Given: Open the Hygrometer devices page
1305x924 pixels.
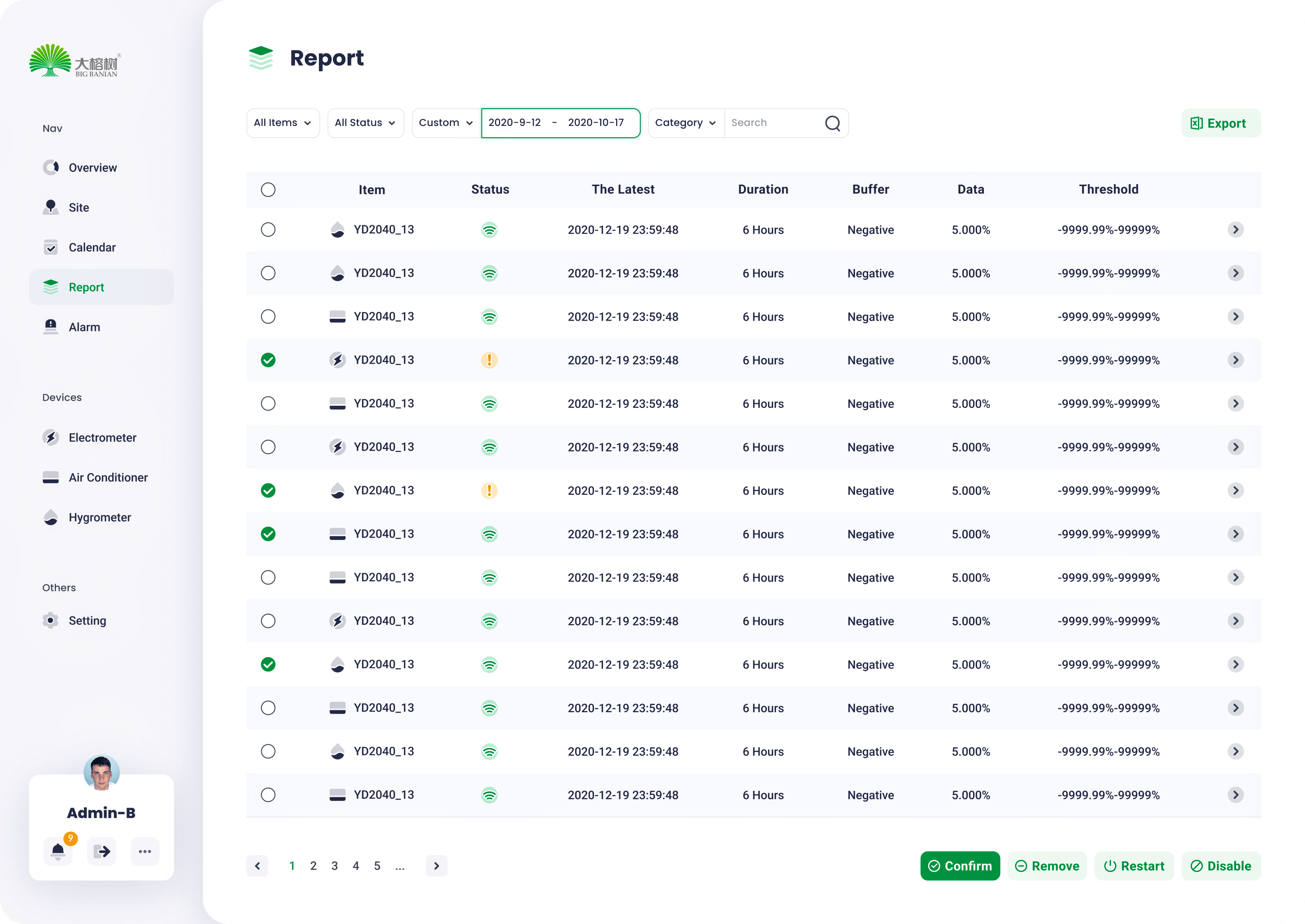Looking at the screenshot, I should (100, 517).
